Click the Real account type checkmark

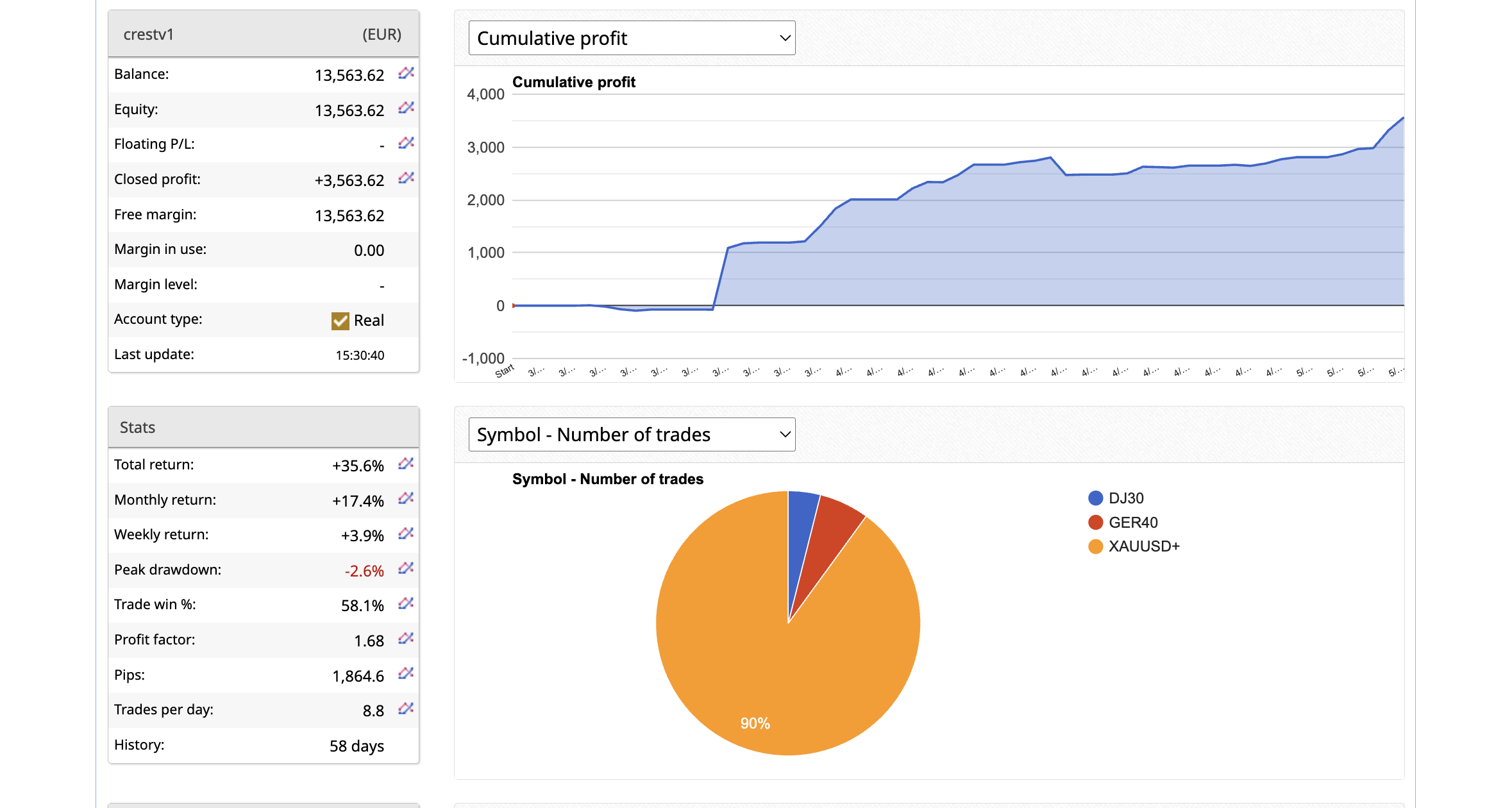(x=340, y=321)
